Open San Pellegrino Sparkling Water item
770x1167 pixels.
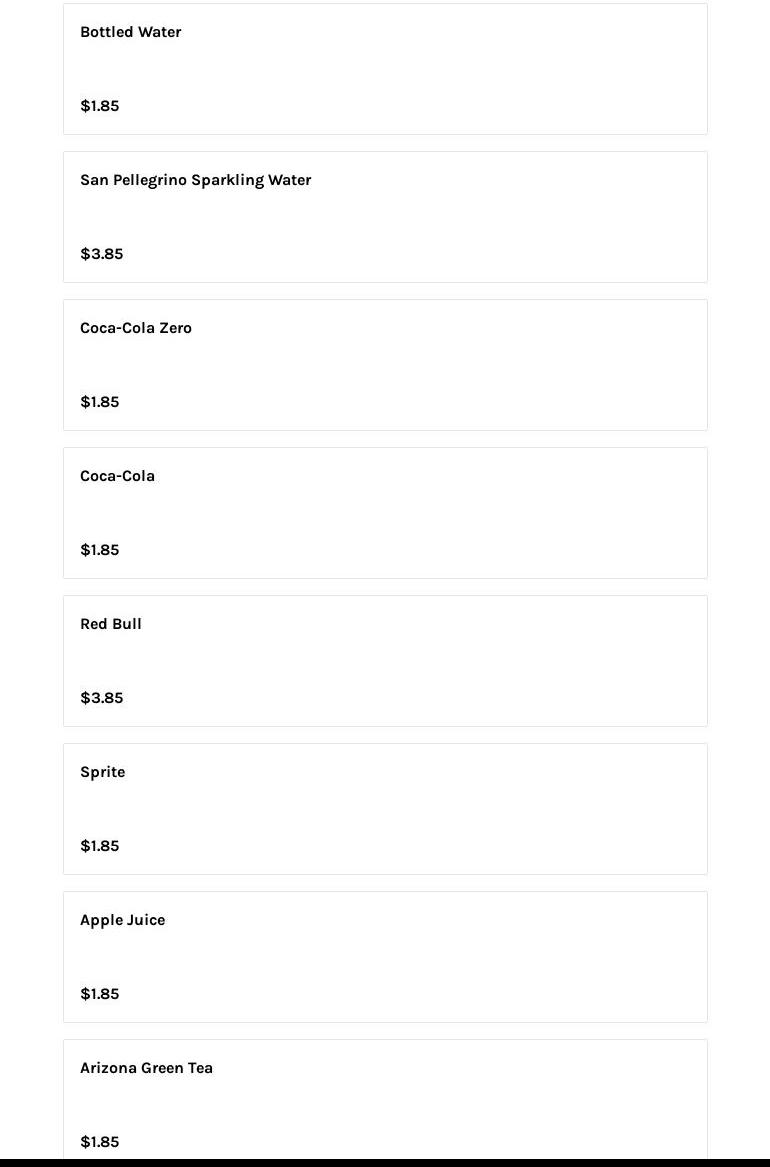[x=195, y=180]
